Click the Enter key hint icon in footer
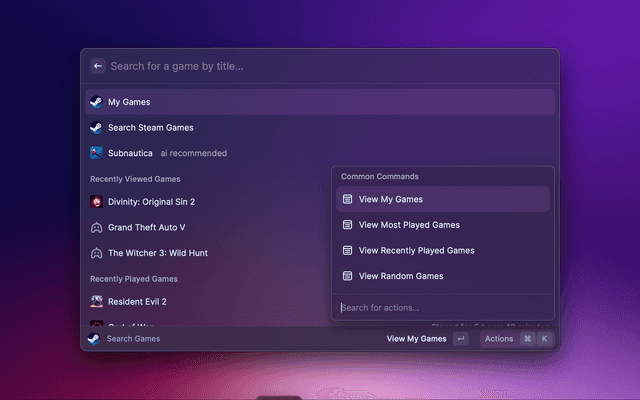 [460, 339]
